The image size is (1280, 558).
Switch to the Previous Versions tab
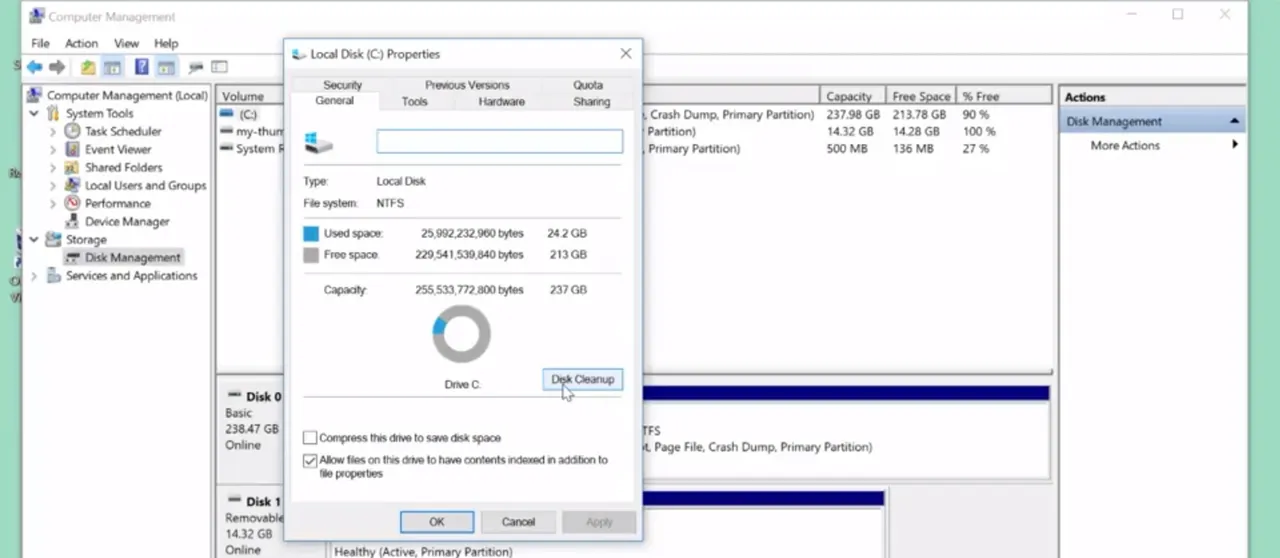click(x=467, y=85)
